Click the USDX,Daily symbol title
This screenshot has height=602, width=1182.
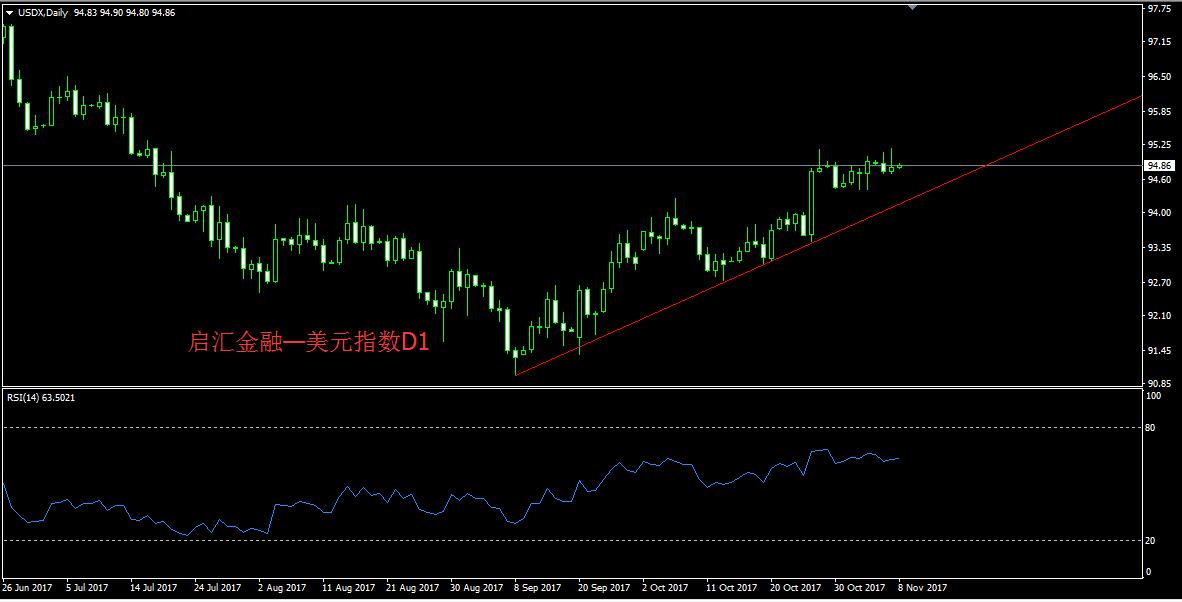[43, 13]
